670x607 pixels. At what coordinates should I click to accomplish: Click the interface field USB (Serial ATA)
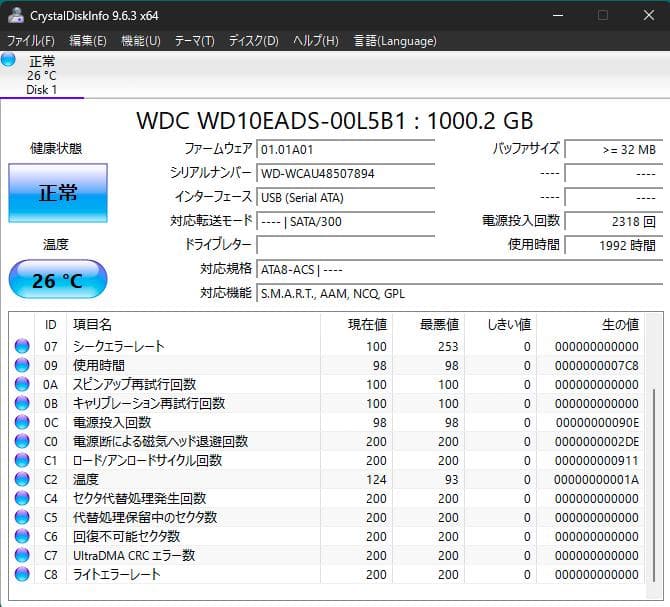pyautogui.click(x=345, y=197)
